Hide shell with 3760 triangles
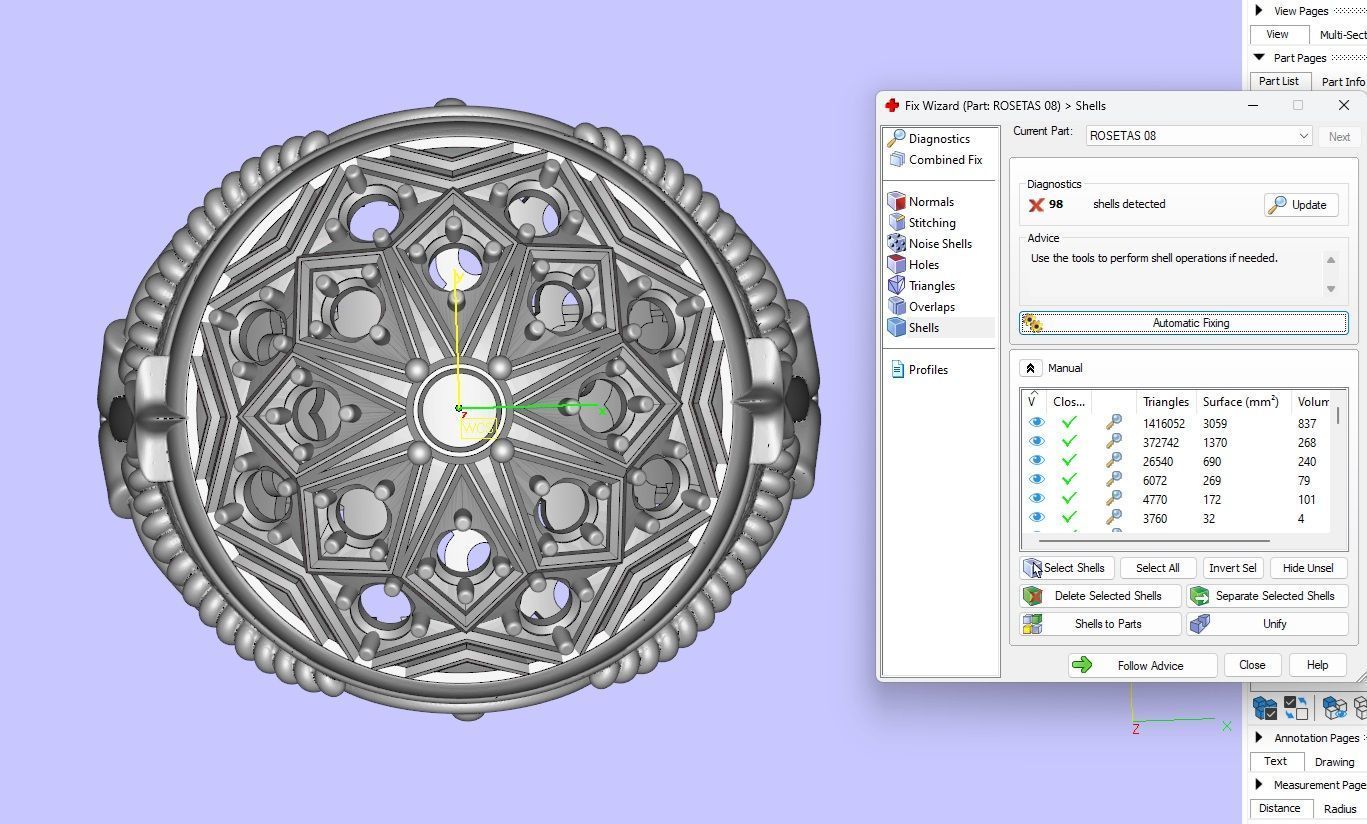 point(1036,519)
